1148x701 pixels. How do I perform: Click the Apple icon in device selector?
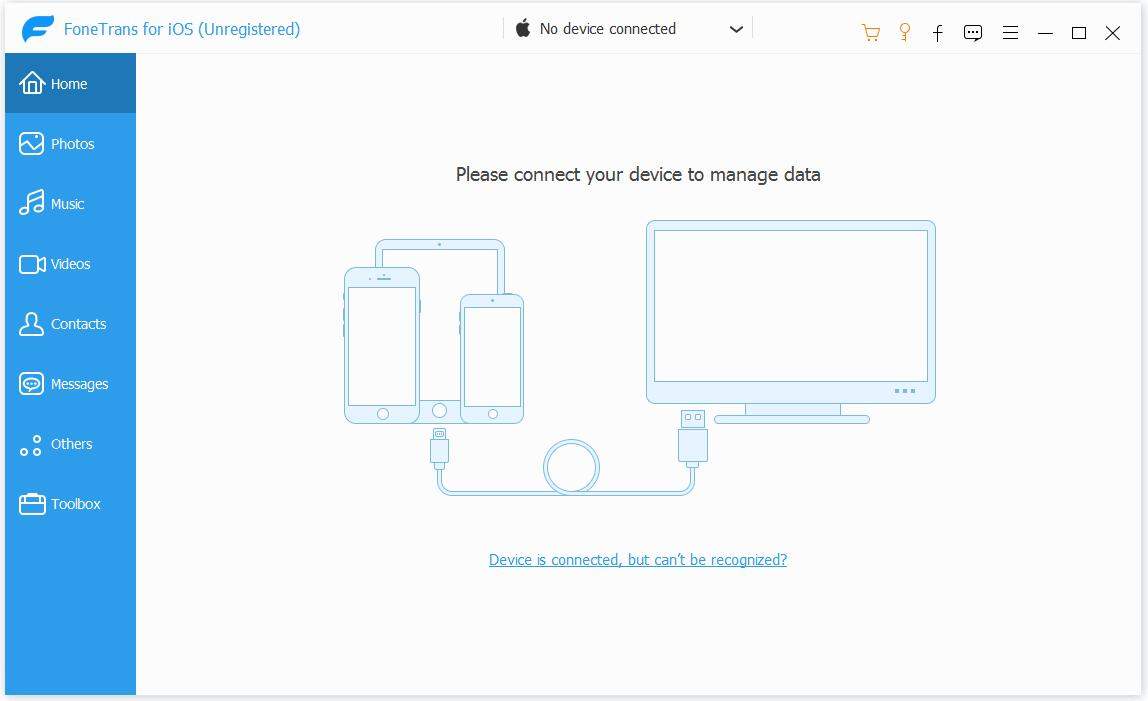522,28
